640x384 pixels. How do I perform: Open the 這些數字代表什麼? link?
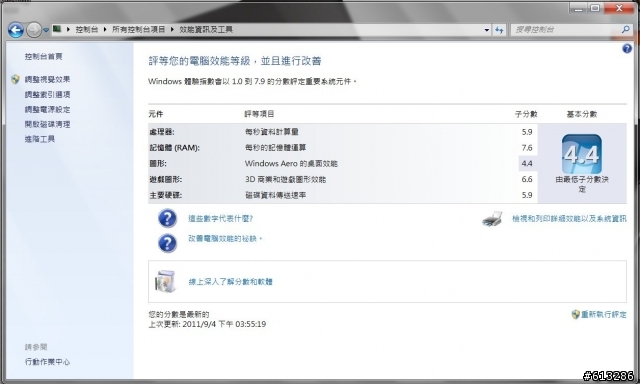pos(220,219)
